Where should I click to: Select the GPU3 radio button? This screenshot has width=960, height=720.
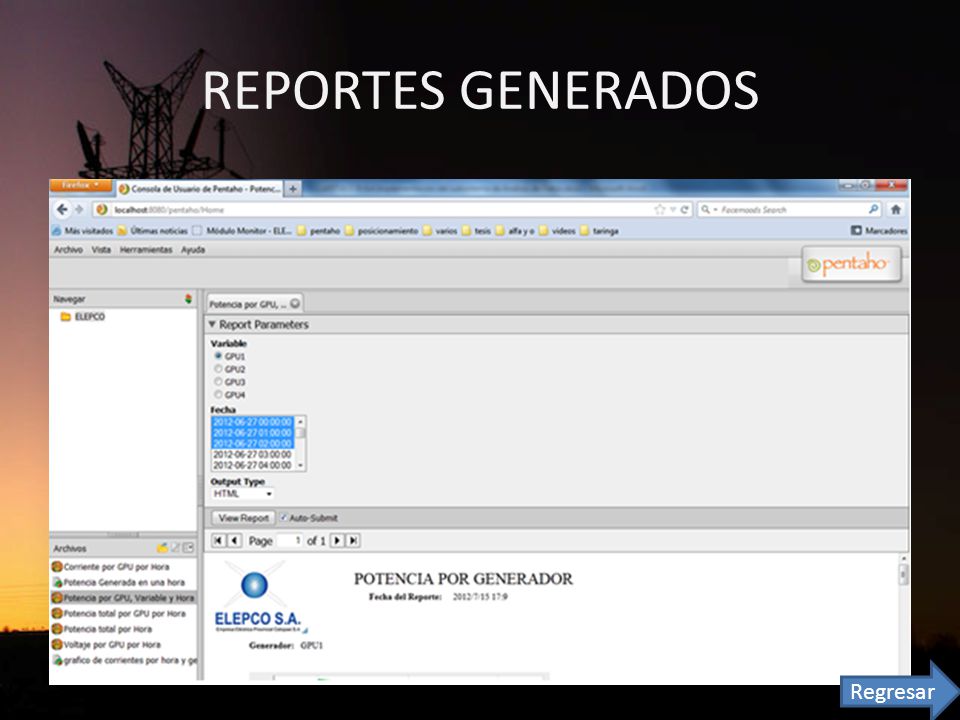tap(218, 381)
